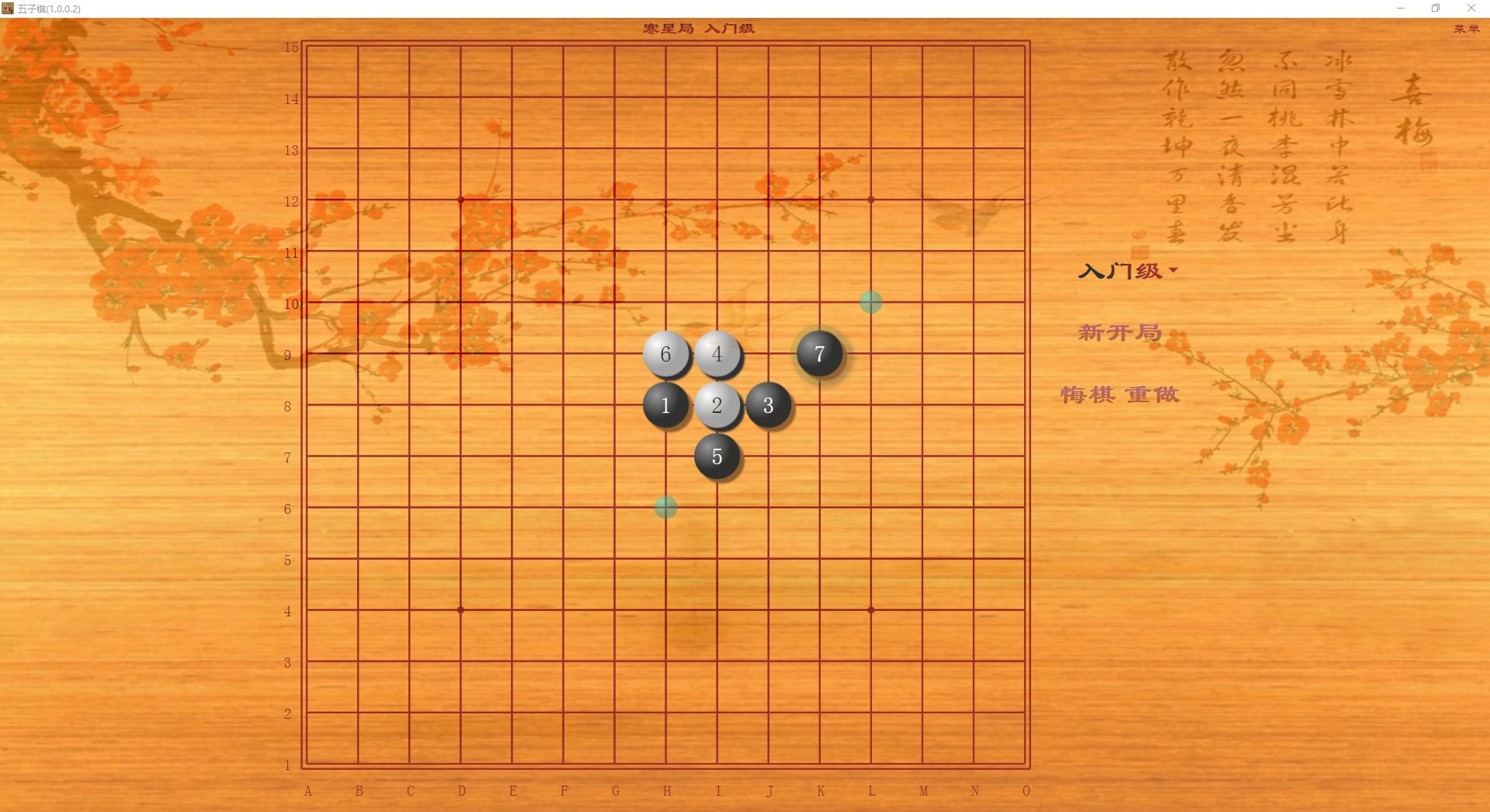This screenshot has height=812, width=1490.
Task: Open the 入门级 difficulty dropdown
Action: tap(1120, 272)
